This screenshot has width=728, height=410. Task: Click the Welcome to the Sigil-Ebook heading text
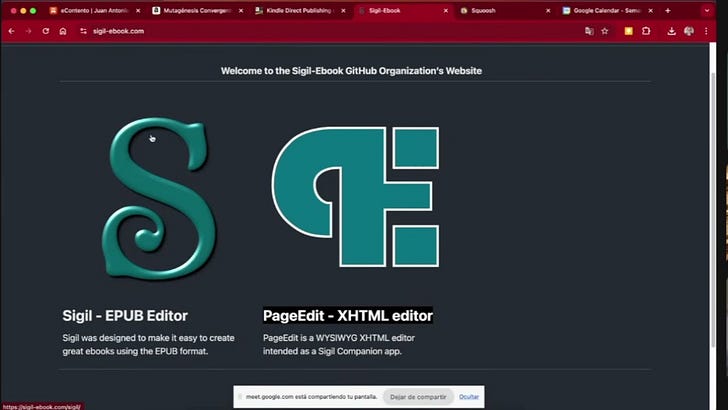pyautogui.click(x=351, y=71)
